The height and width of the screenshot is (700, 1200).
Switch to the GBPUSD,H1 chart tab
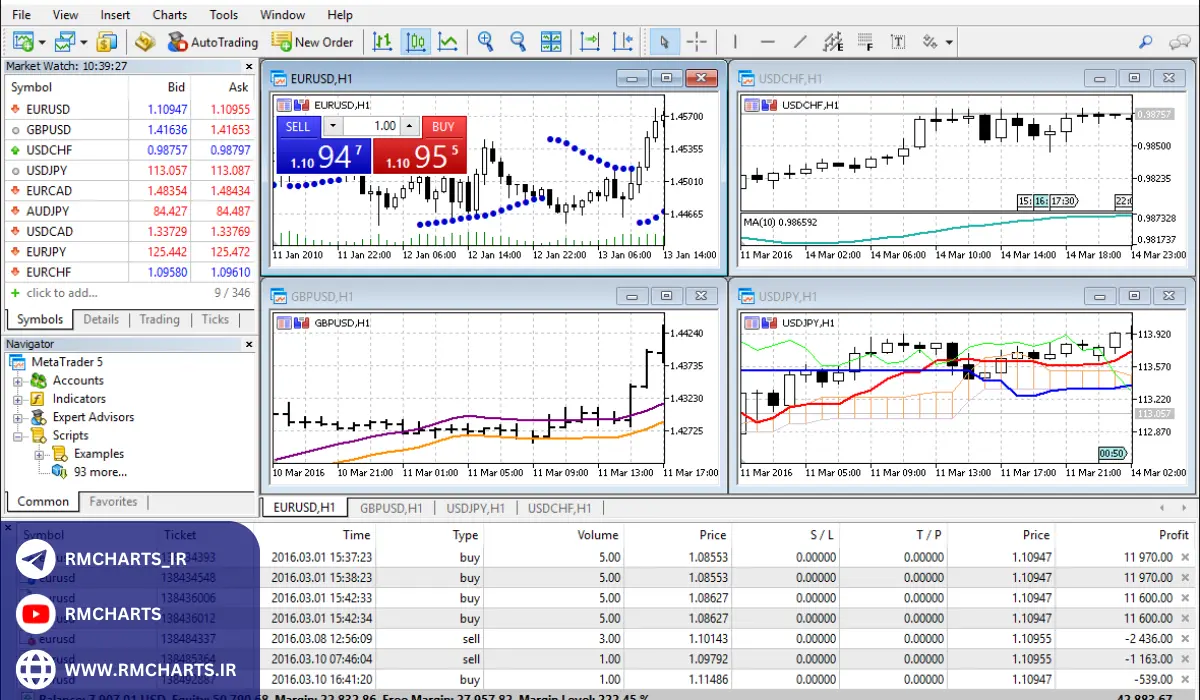(x=391, y=508)
